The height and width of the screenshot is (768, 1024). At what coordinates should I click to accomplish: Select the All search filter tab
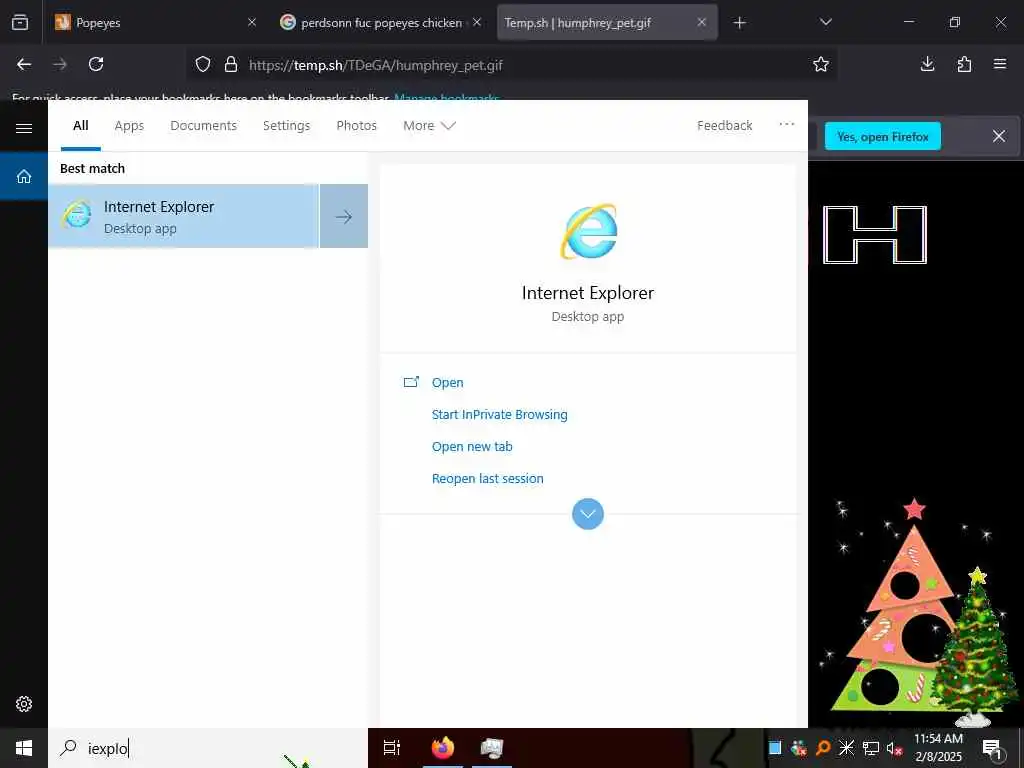81,125
